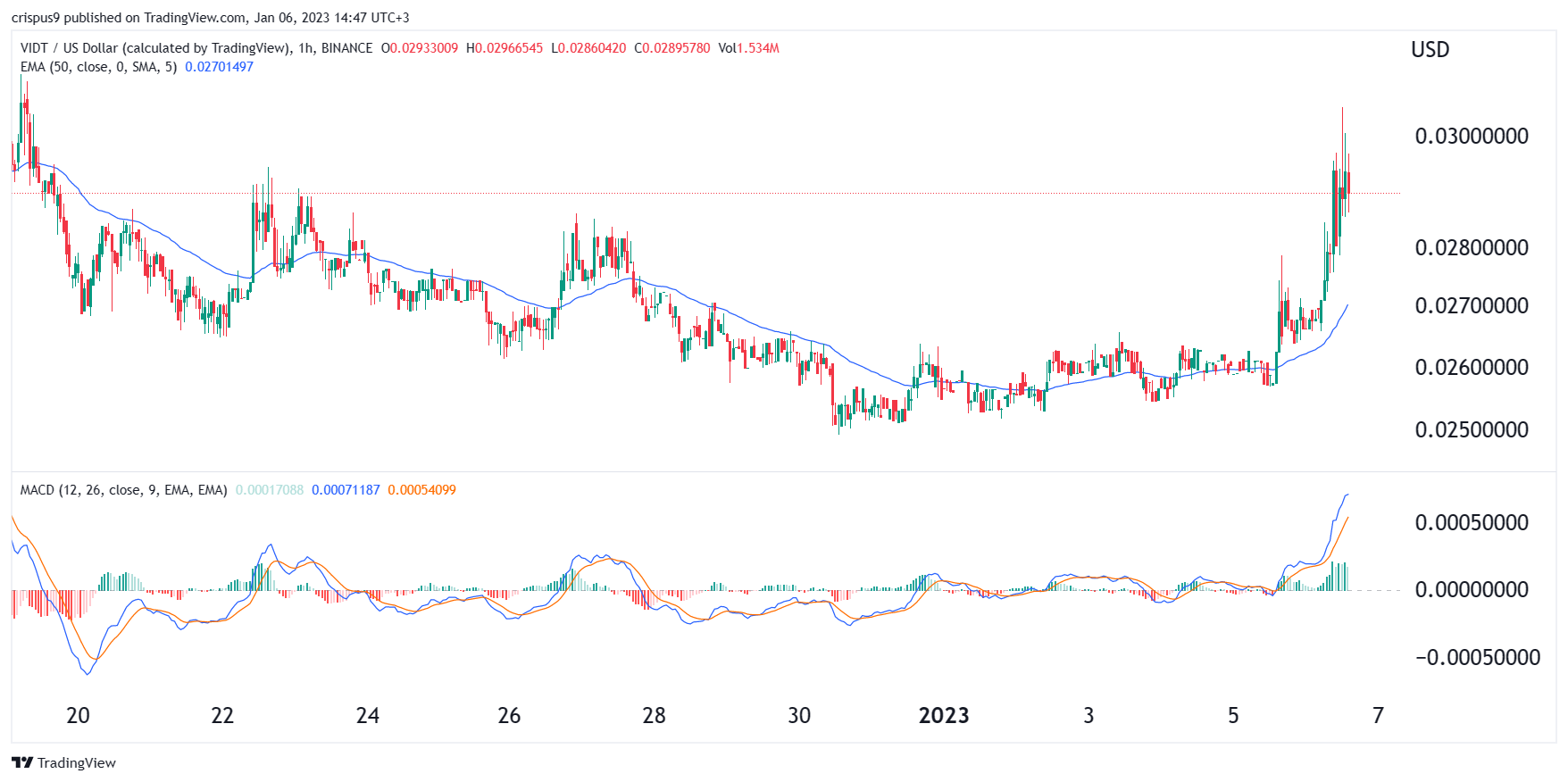The image size is (1568, 782).
Task: Click the date label 3 on time axis
Action: pos(1088,716)
